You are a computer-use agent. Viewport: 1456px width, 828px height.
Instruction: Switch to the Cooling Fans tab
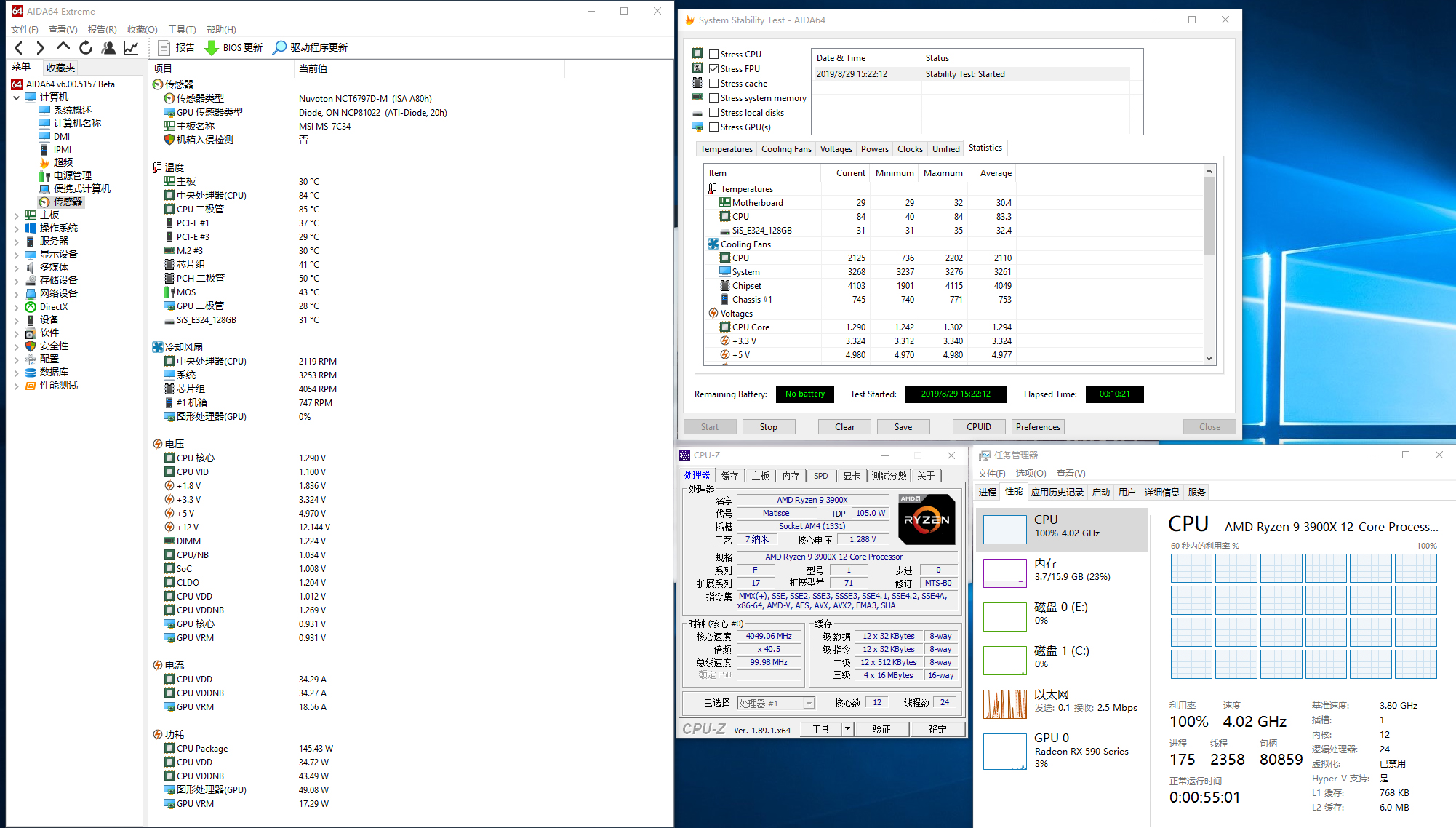(x=785, y=149)
